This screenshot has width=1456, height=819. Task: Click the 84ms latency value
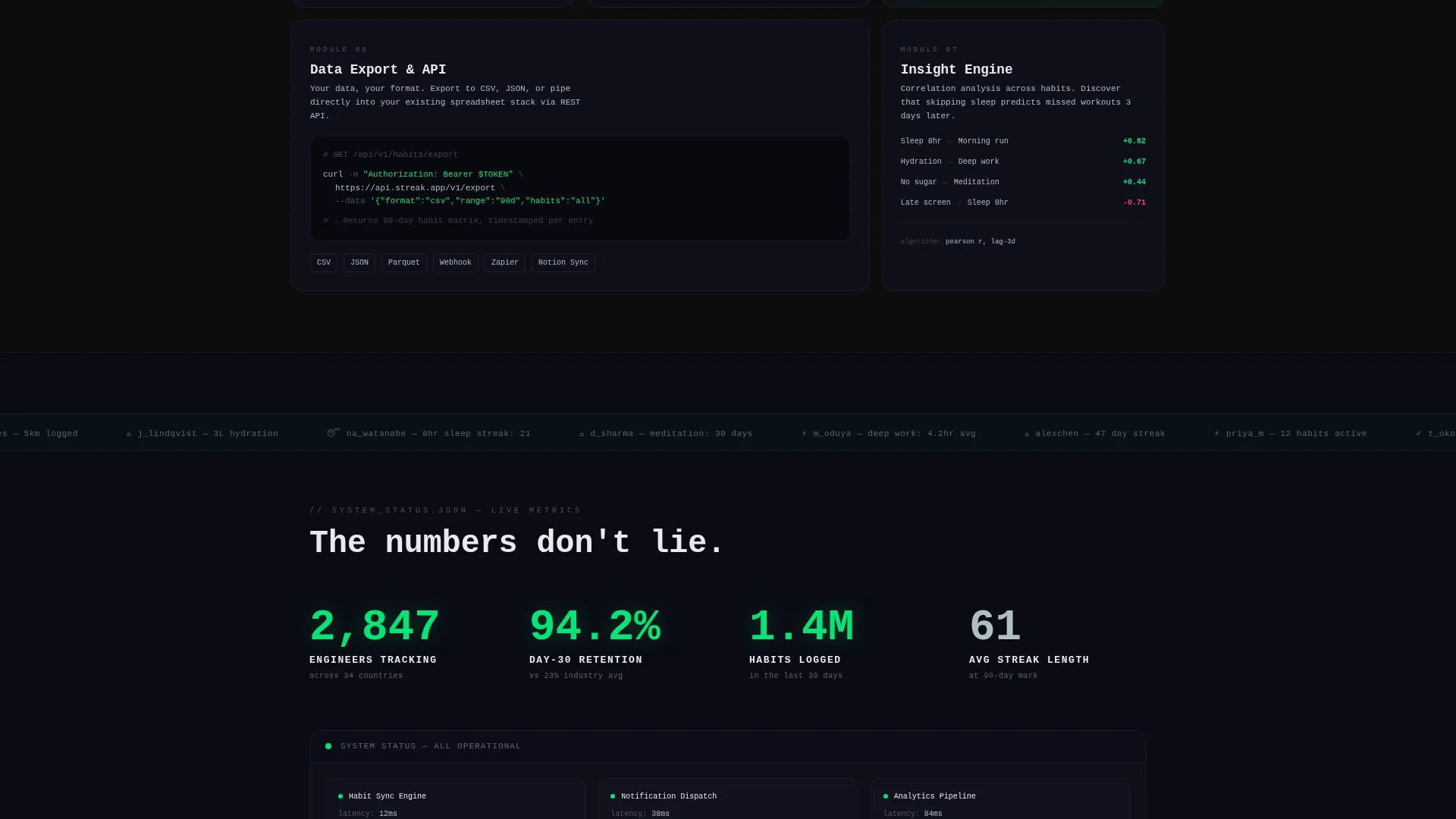[x=934, y=814]
